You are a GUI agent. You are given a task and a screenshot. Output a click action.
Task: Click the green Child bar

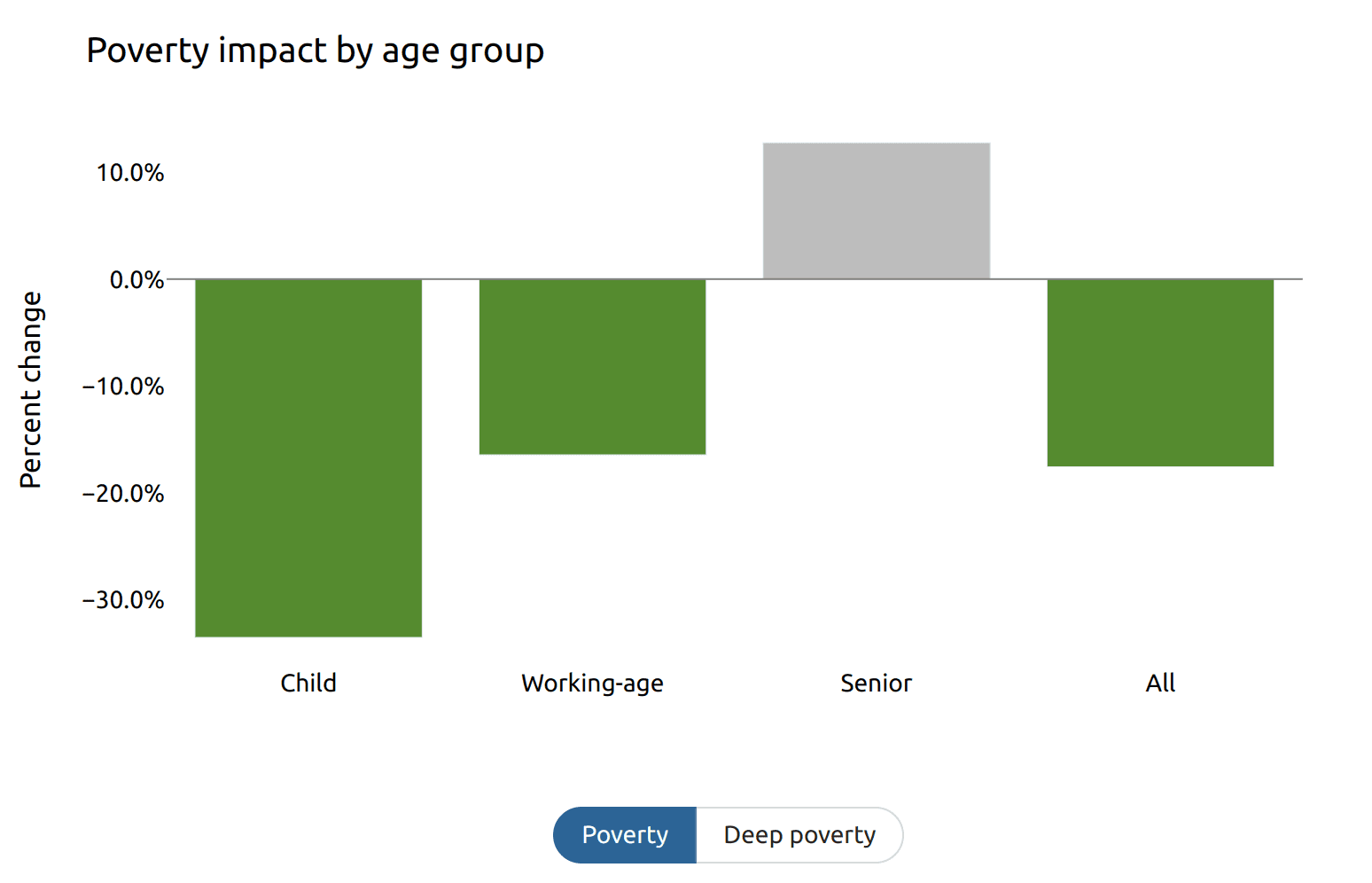[x=308, y=457]
